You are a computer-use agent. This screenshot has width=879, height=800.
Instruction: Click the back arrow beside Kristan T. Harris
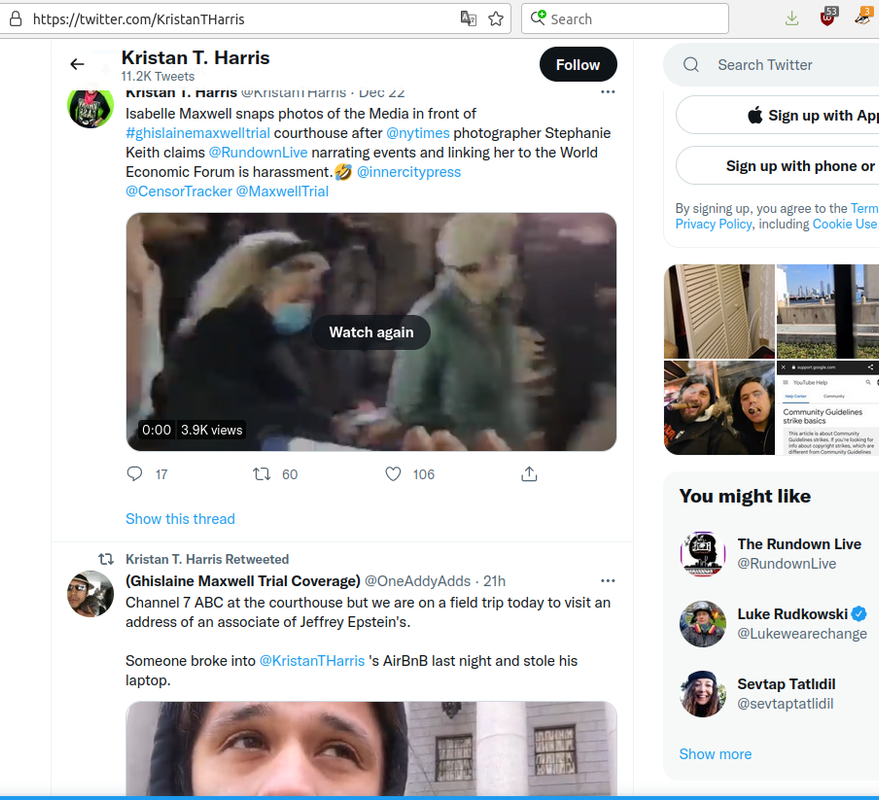click(x=77, y=64)
